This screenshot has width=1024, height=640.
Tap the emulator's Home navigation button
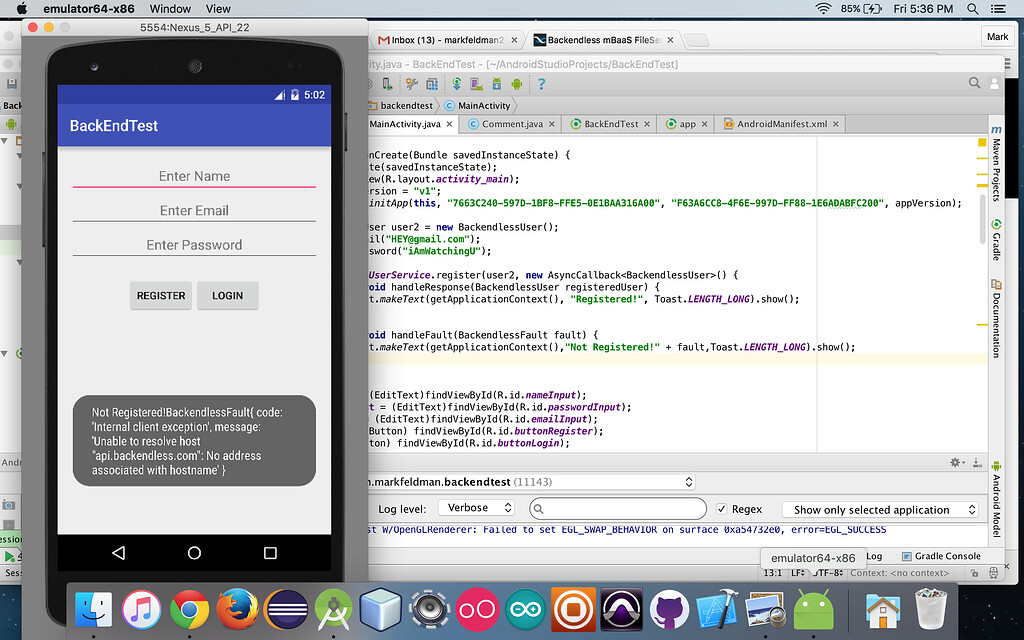coord(194,552)
